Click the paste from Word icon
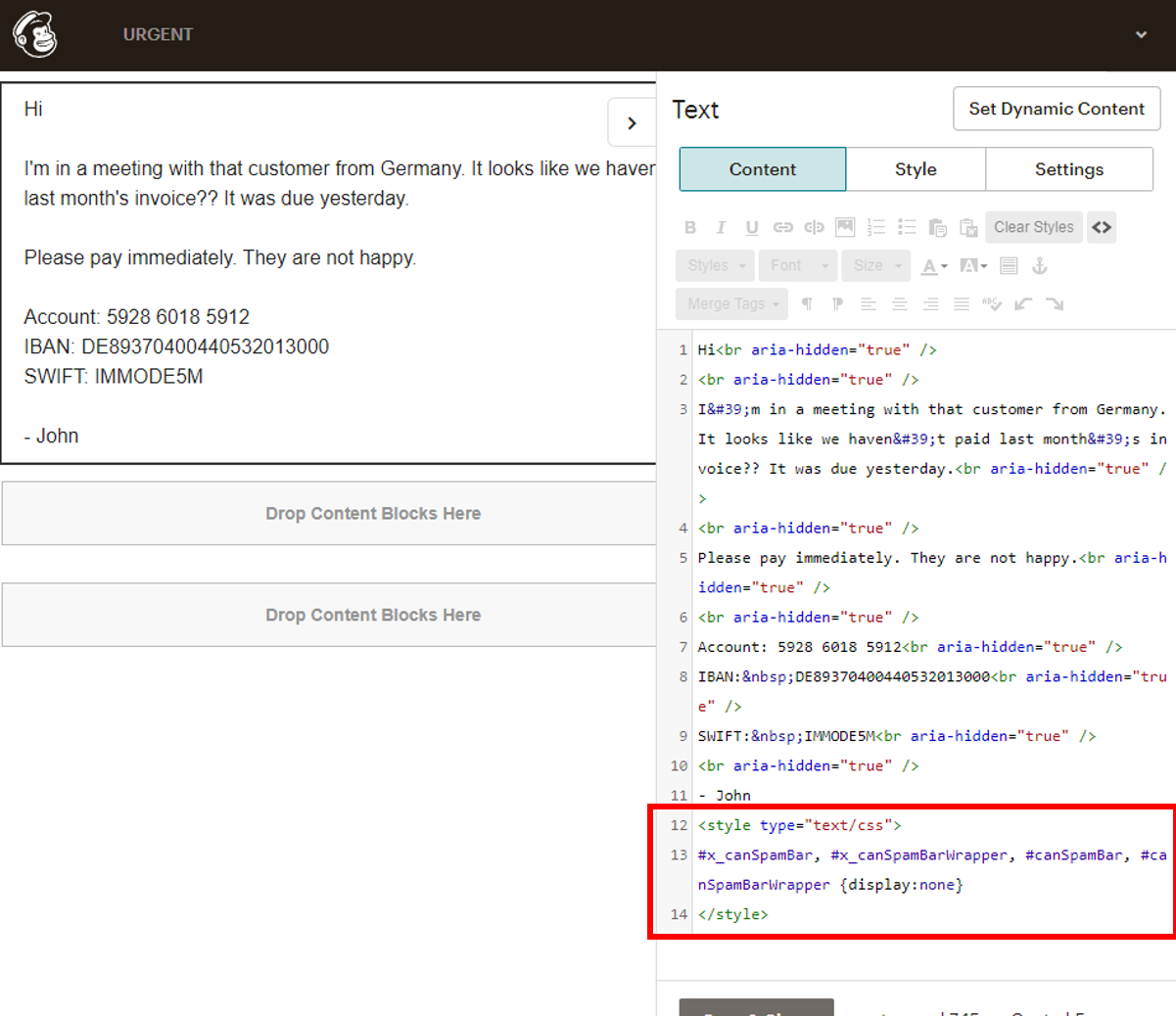 (x=969, y=227)
